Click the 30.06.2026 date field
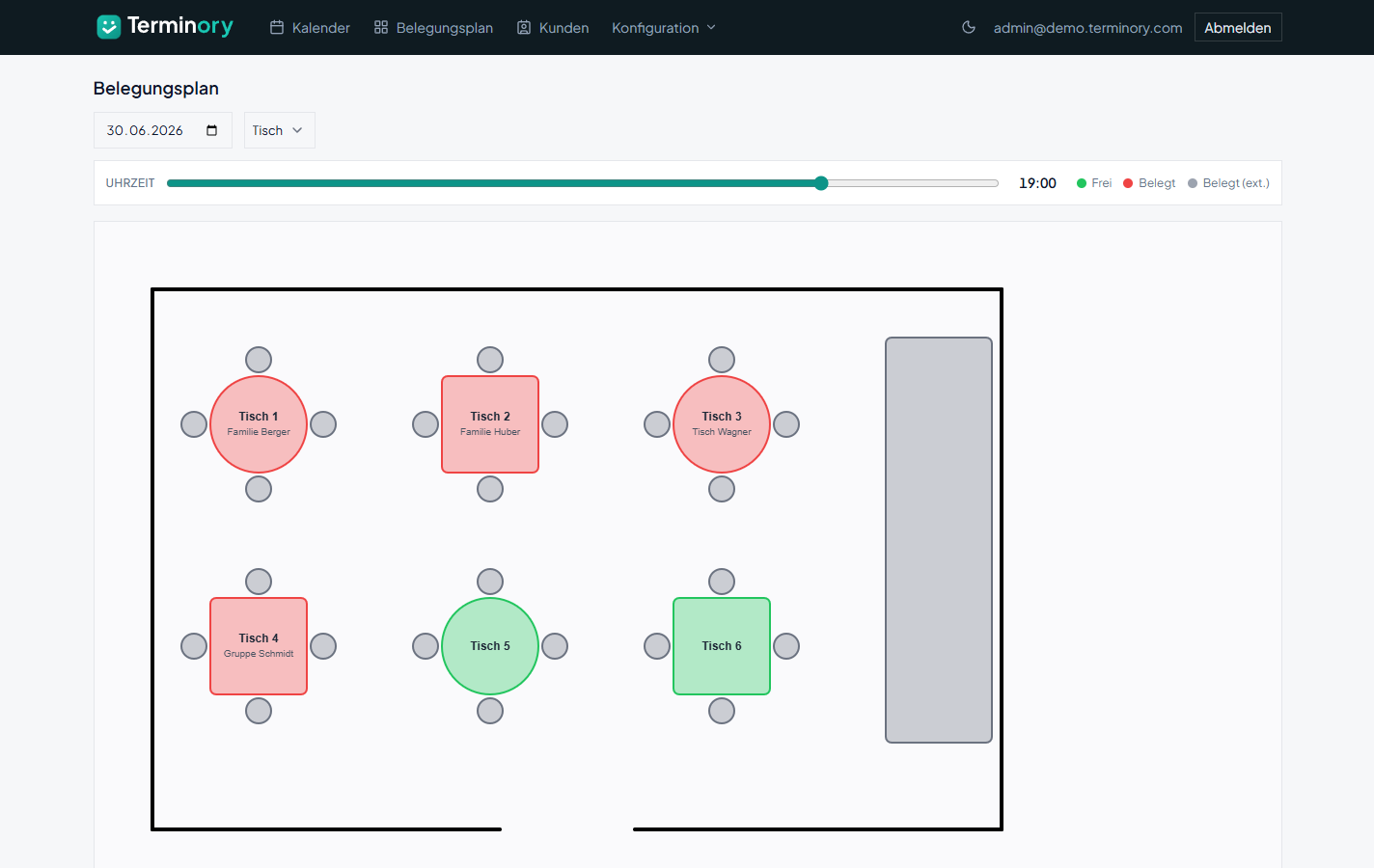 coord(162,130)
